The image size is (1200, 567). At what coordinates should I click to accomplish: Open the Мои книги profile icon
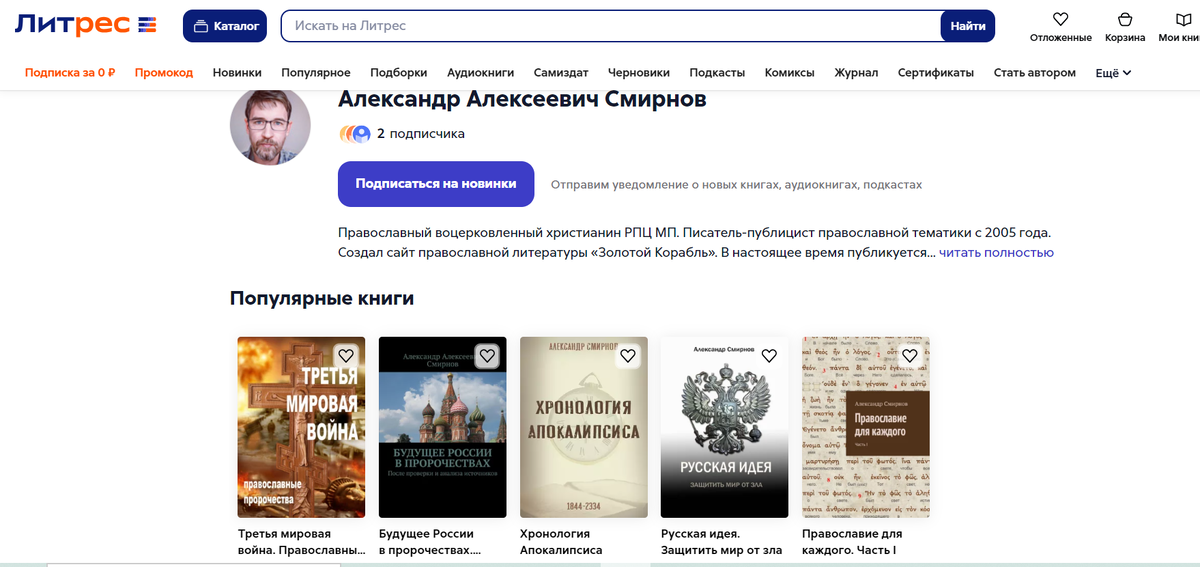pos(1186,19)
